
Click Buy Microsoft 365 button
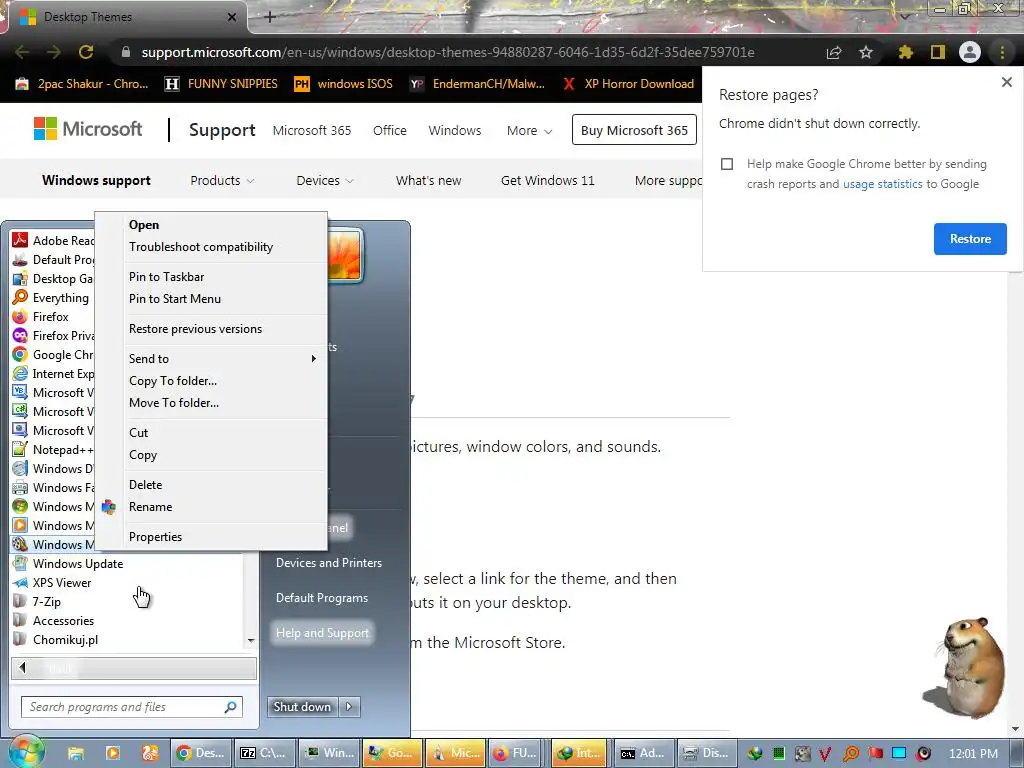634,130
